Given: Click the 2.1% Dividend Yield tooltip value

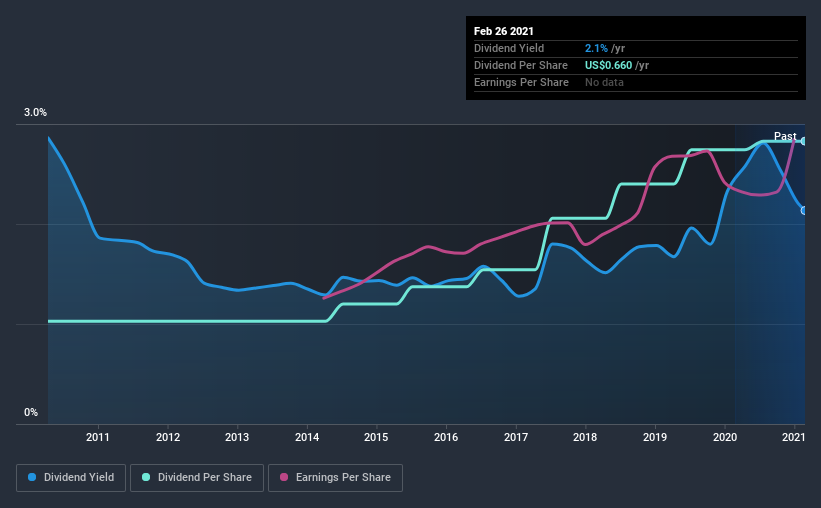Looking at the screenshot, I should [x=596, y=48].
